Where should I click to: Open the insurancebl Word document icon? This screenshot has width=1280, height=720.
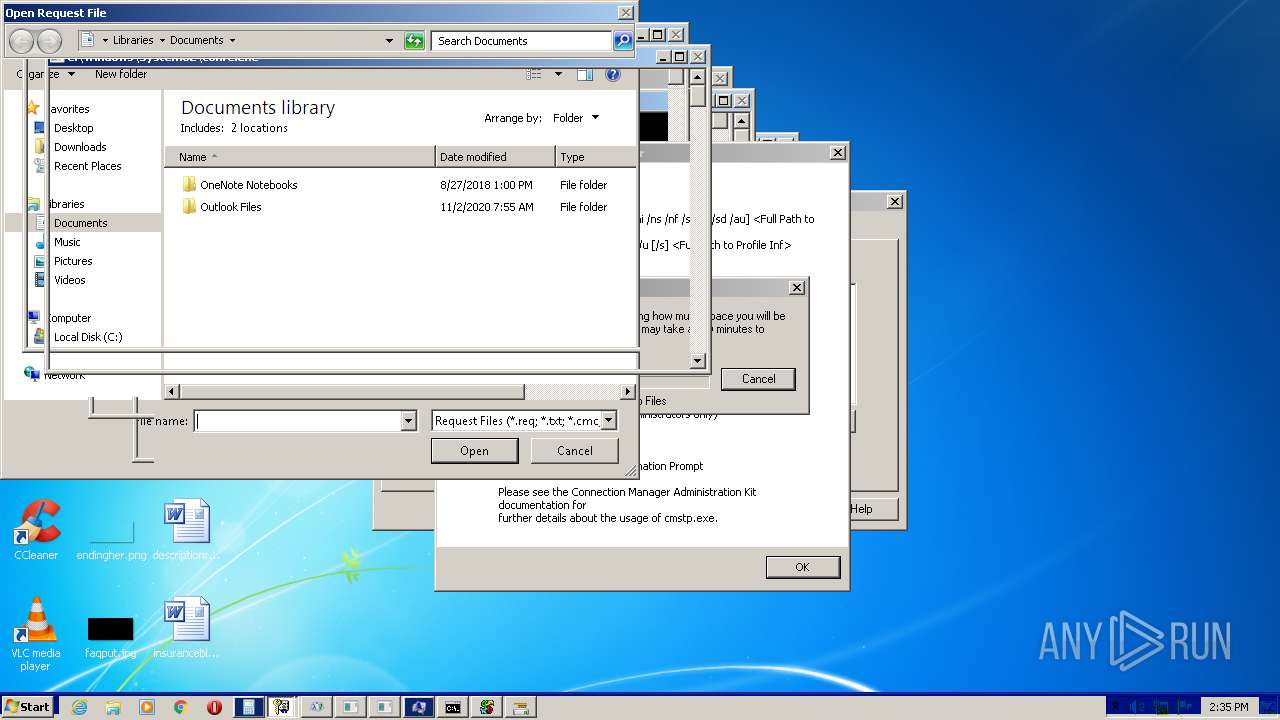click(x=186, y=628)
